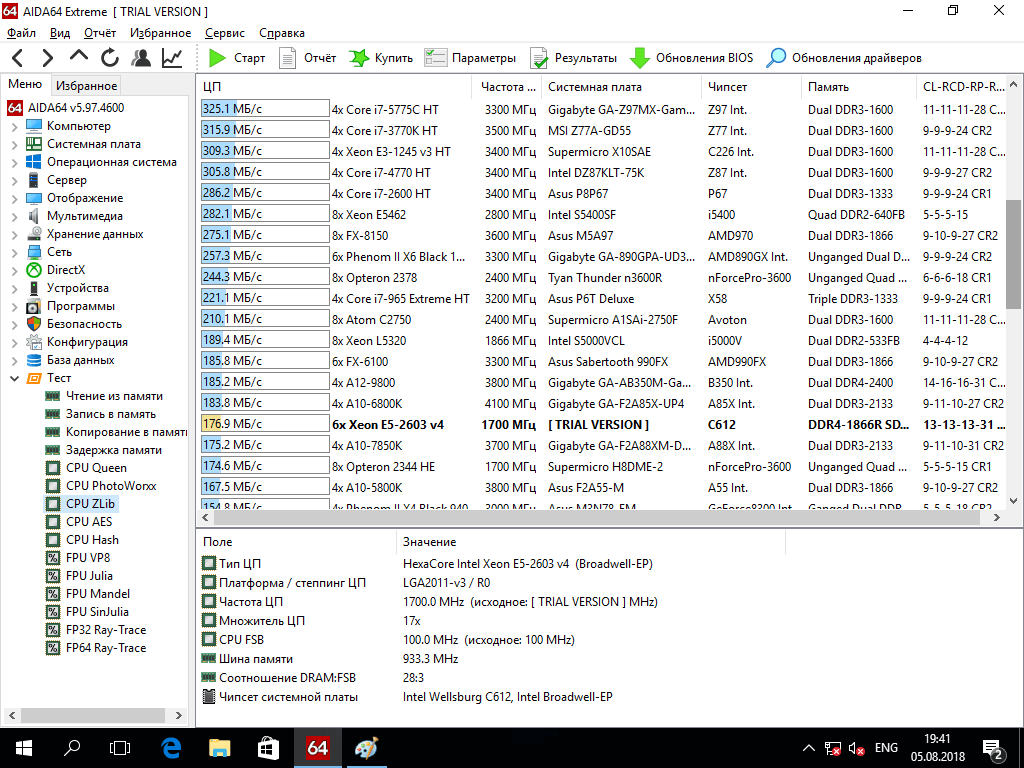Click the Forward navigation arrow
Screen dimensions: 1024x768
(x=47, y=58)
